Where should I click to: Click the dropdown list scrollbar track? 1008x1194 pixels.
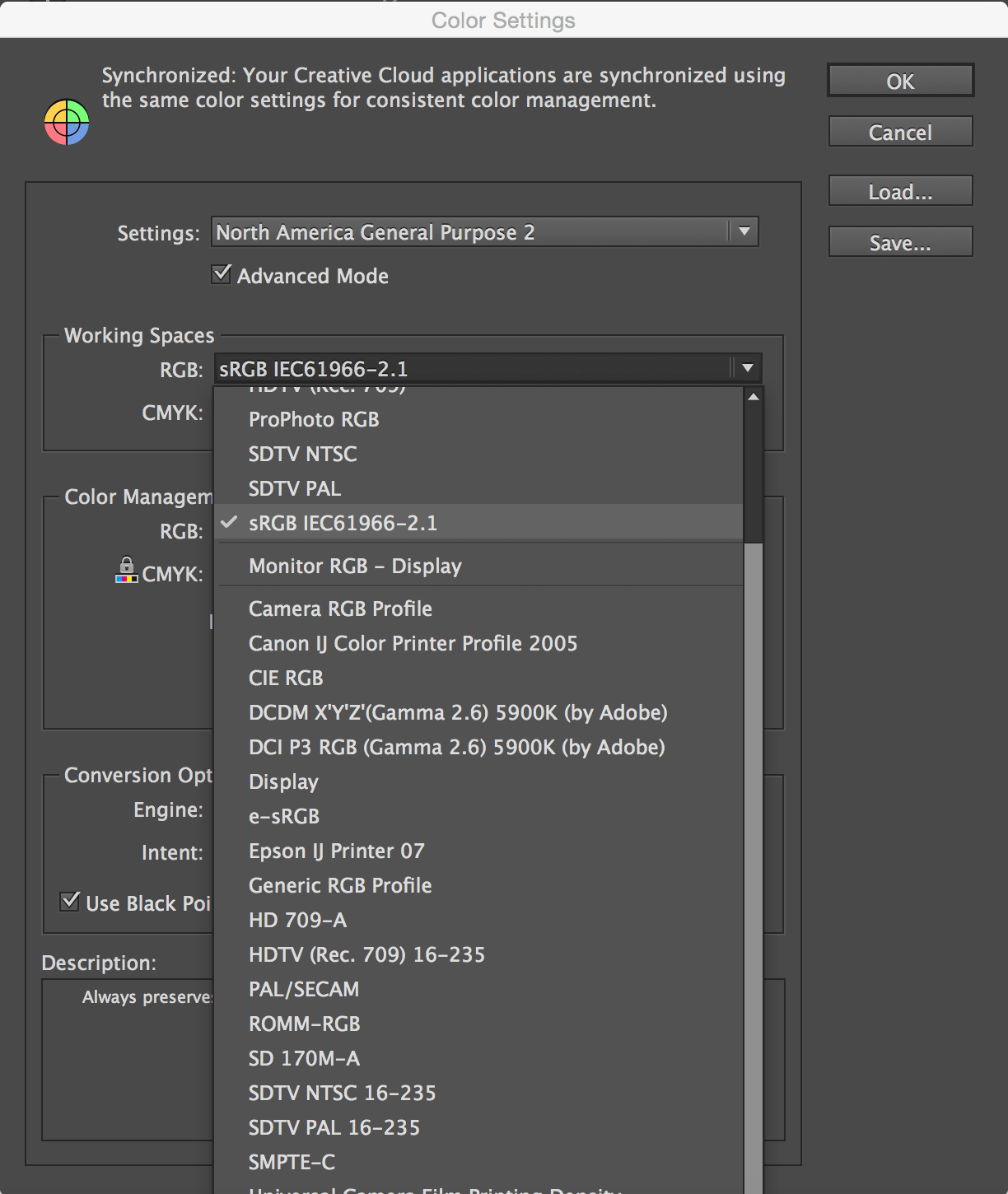coord(753,823)
